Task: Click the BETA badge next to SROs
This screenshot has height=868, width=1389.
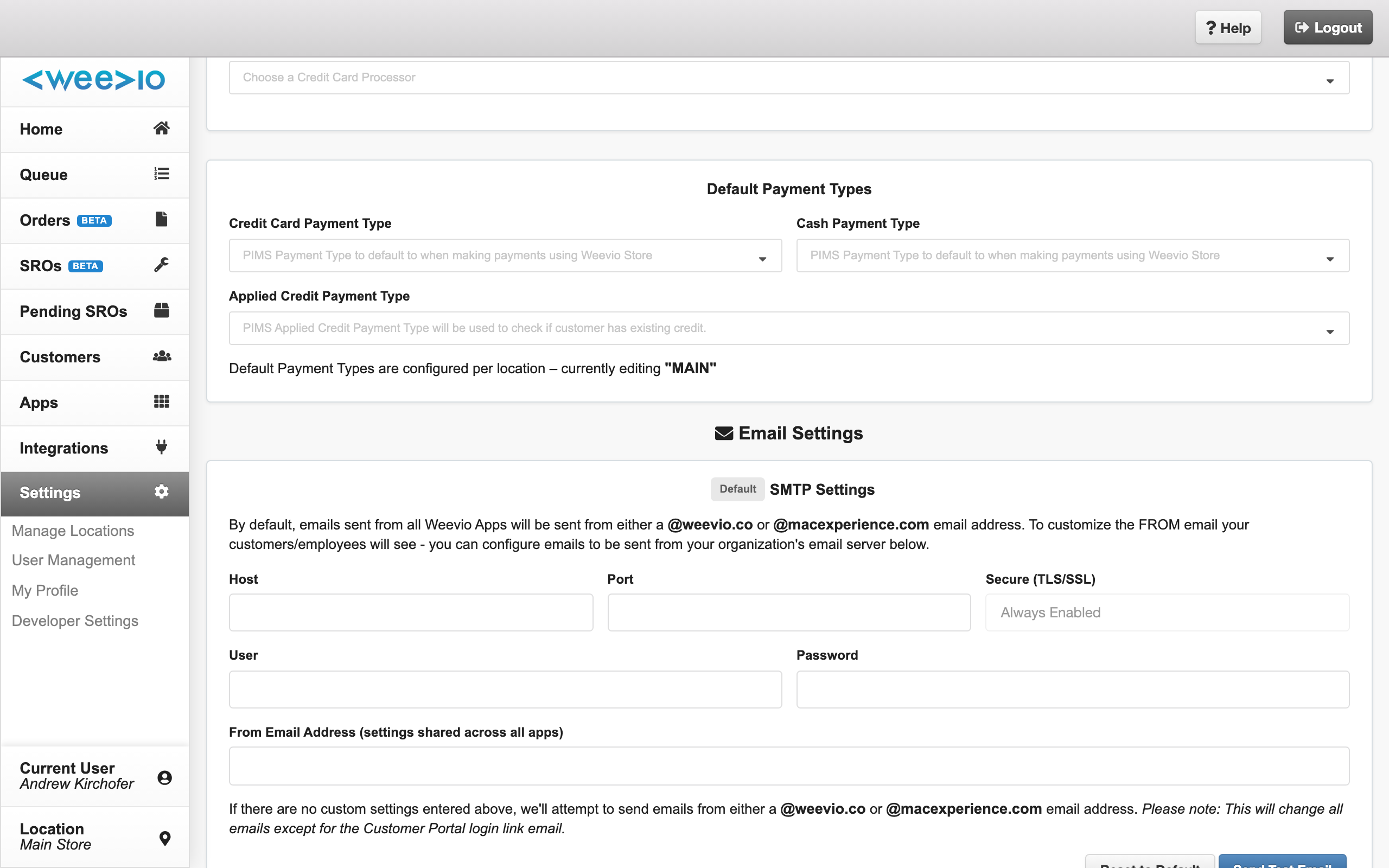Action: [86, 266]
